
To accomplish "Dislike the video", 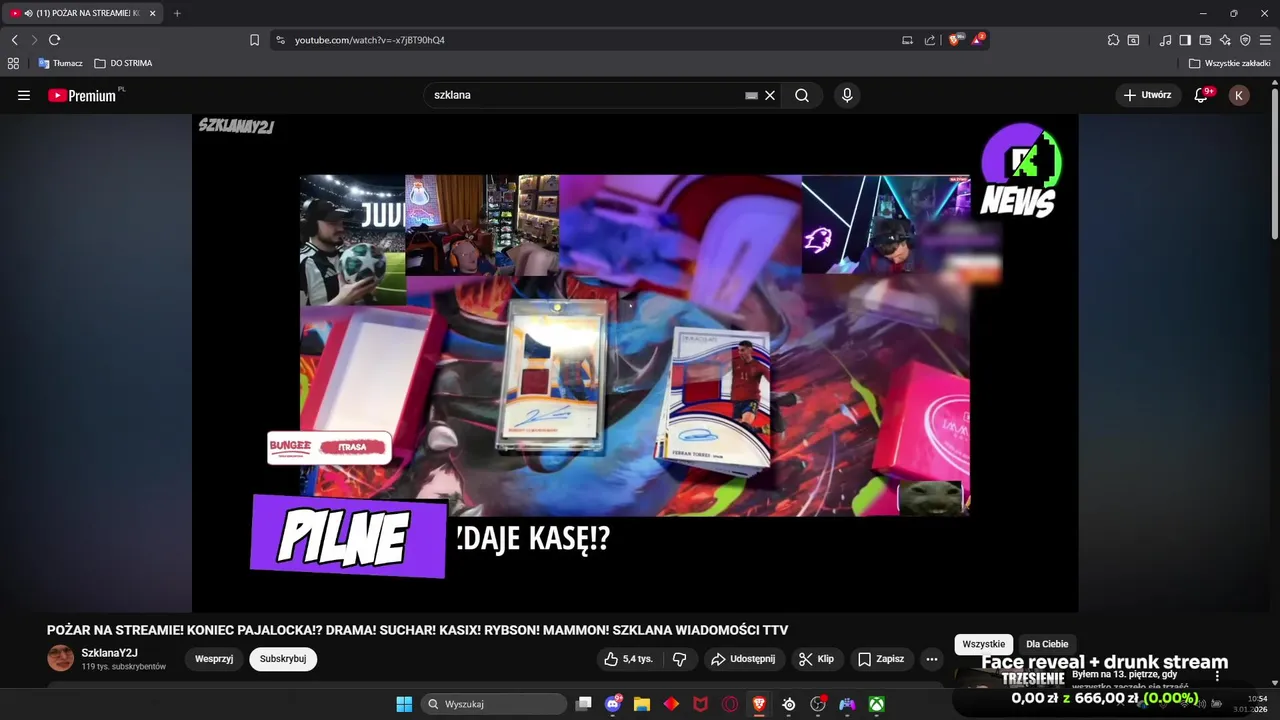I will pos(679,659).
